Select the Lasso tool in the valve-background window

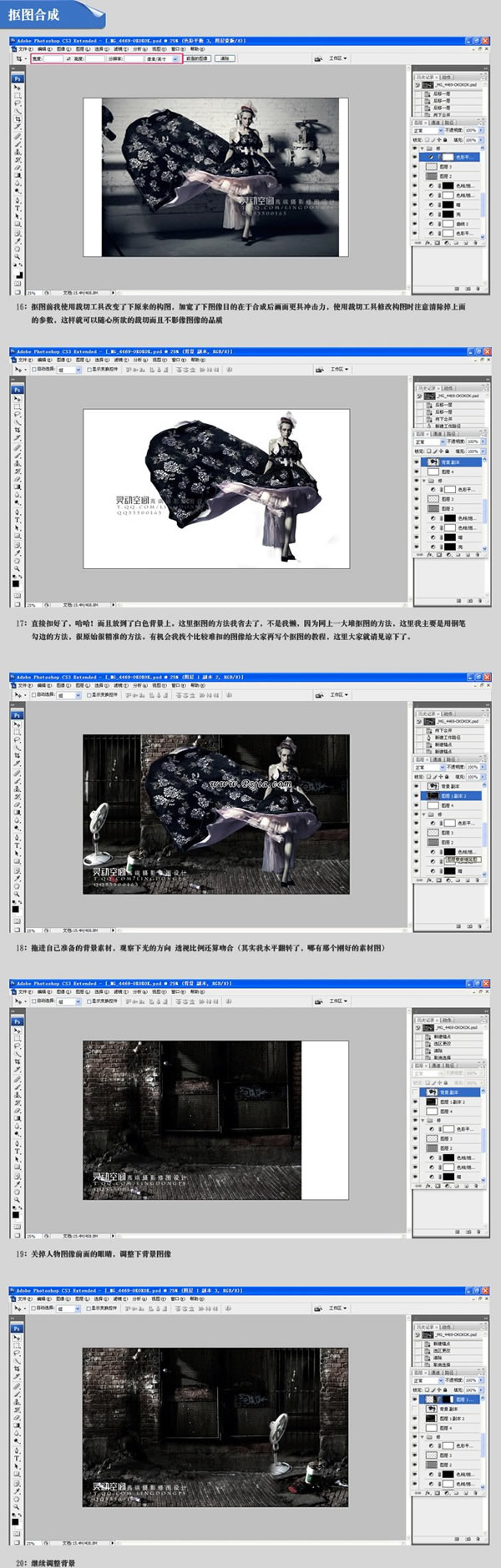[17, 103]
